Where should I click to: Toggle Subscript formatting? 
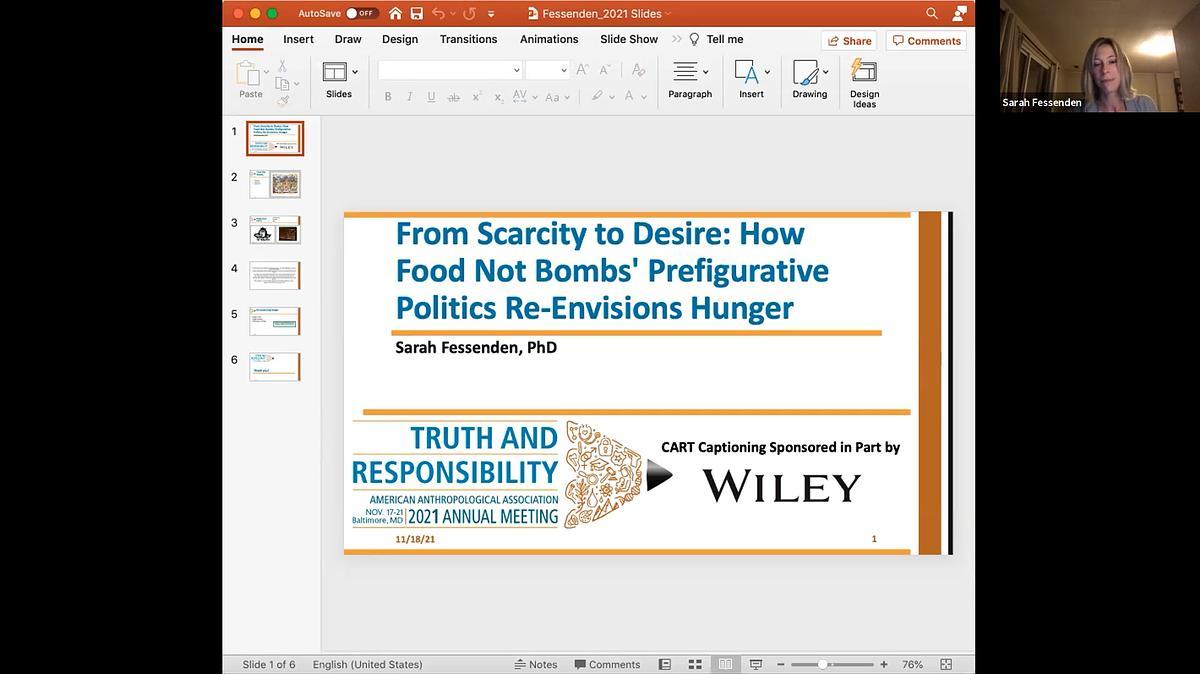pyautogui.click(x=498, y=97)
